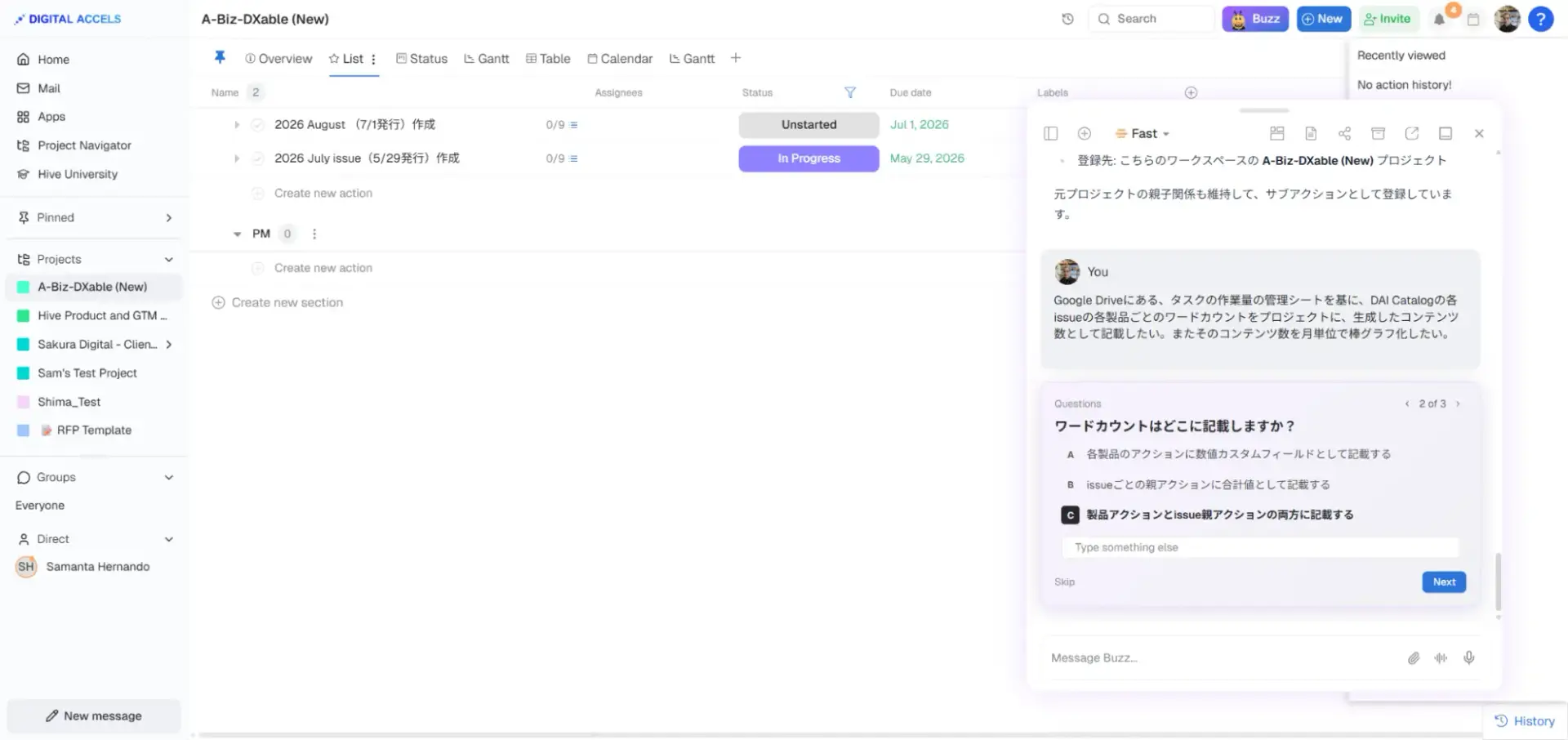Click the pin icon beside Overview
This screenshot has height=740, width=1568.
[220, 57]
